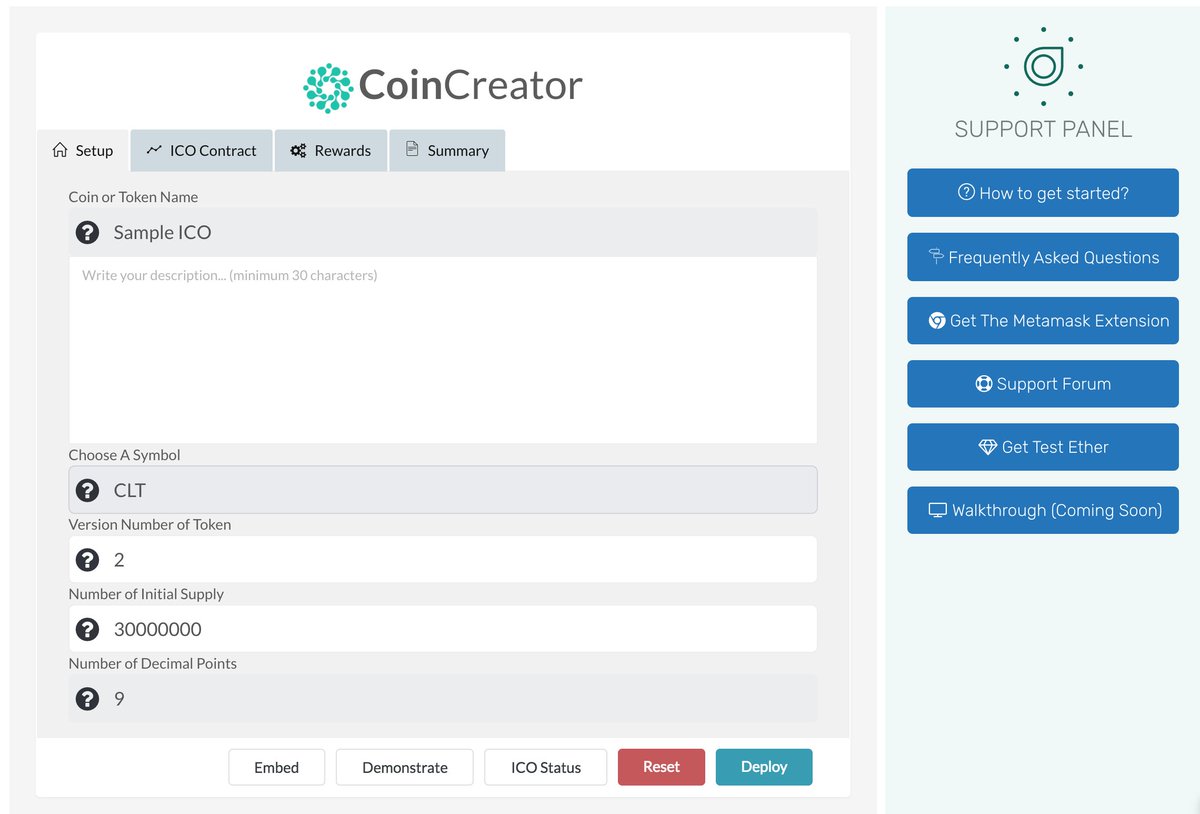The image size is (1200, 814).
Task: Click the 'Choose A Symbol' label
Action: [124, 455]
